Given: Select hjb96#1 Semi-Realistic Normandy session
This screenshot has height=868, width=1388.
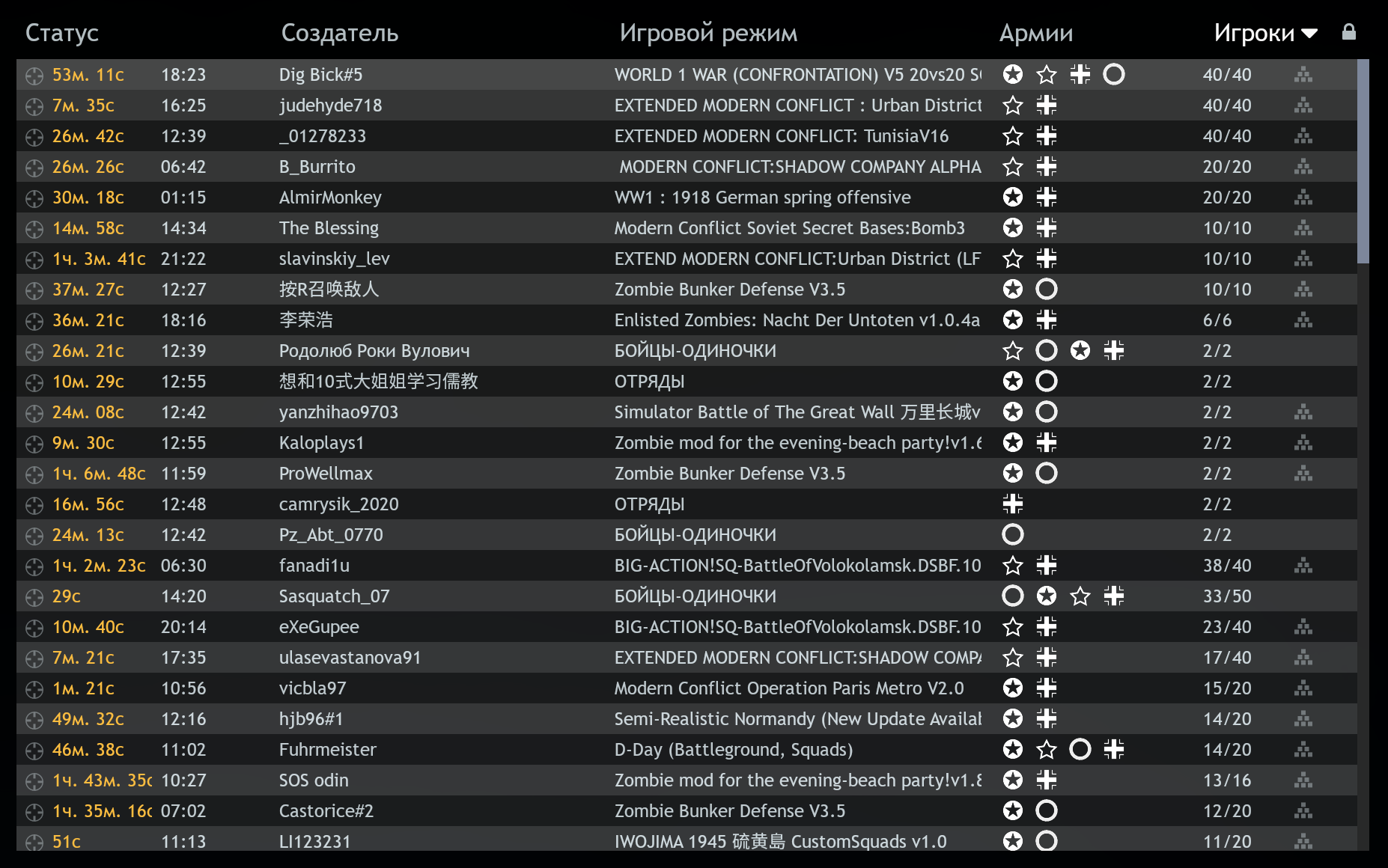Looking at the screenshot, I should click(797, 719).
